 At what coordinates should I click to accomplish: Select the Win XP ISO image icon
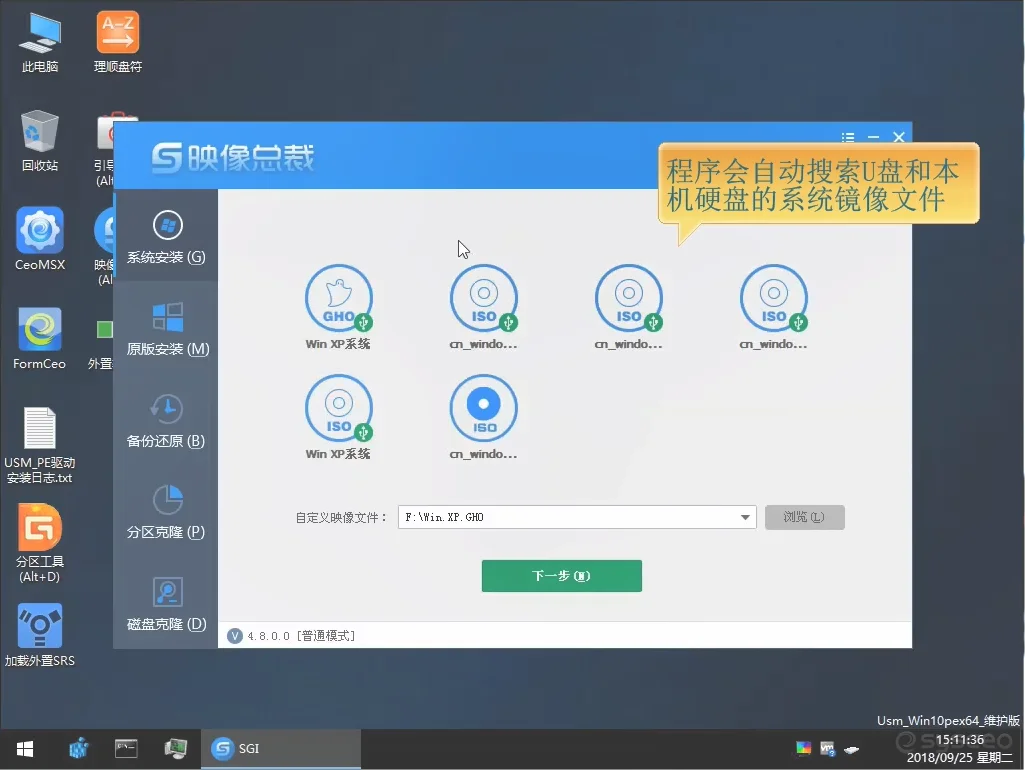click(x=338, y=409)
